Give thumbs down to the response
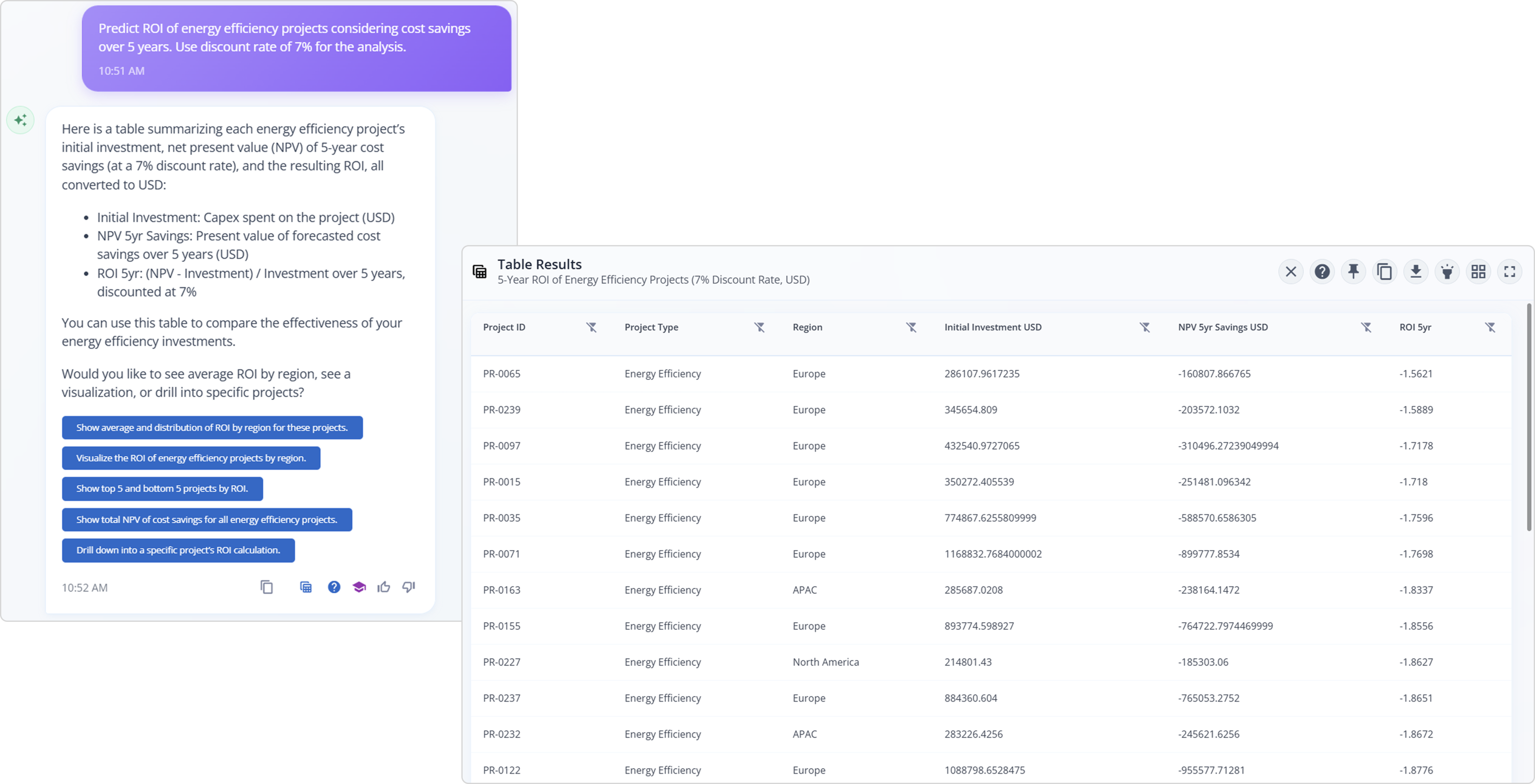This screenshot has height=784, width=1535. click(409, 588)
